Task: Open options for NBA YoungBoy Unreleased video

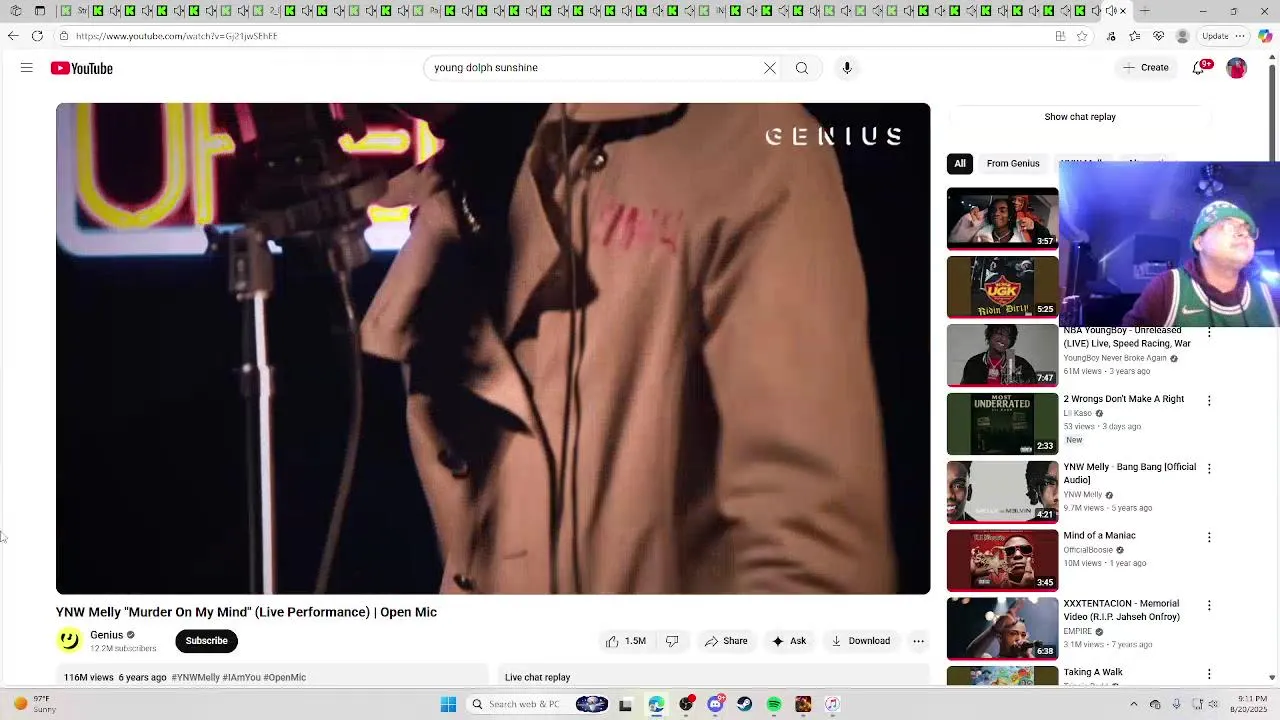Action: coord(1209,332)
